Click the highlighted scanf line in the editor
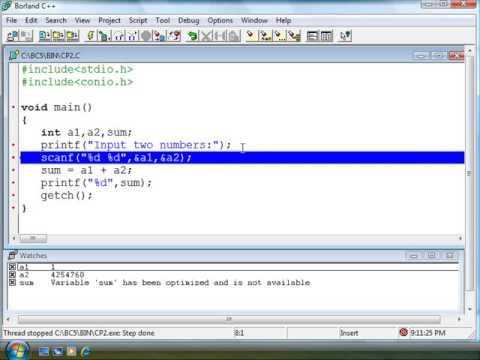480x360 pixels. tap(242, 157)
